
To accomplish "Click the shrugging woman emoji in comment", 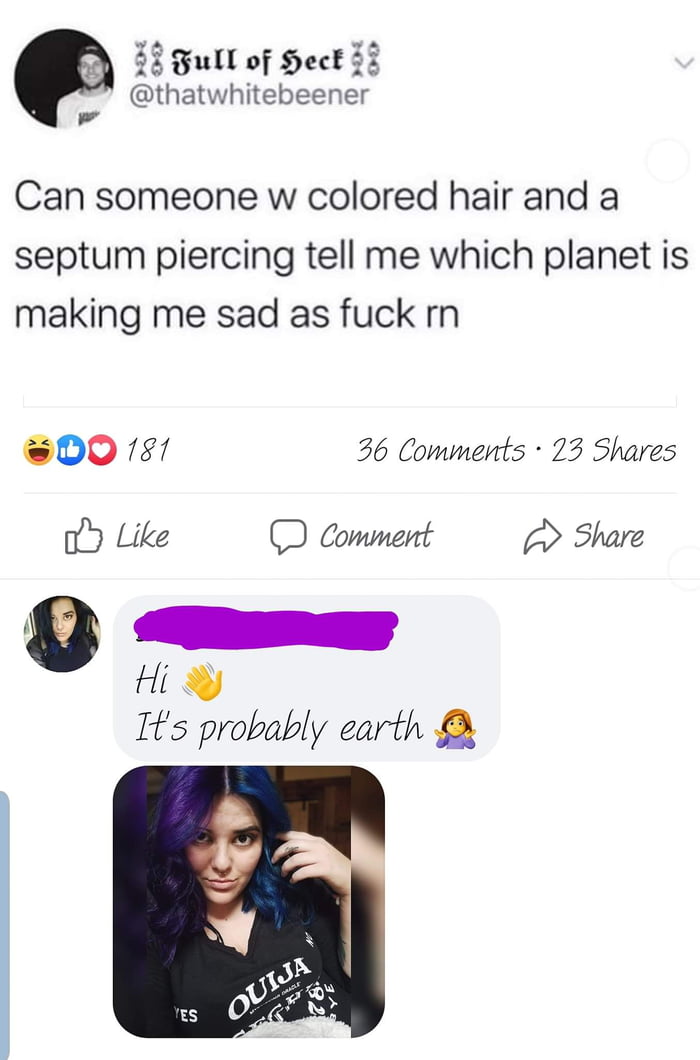I will click(455, 729).
